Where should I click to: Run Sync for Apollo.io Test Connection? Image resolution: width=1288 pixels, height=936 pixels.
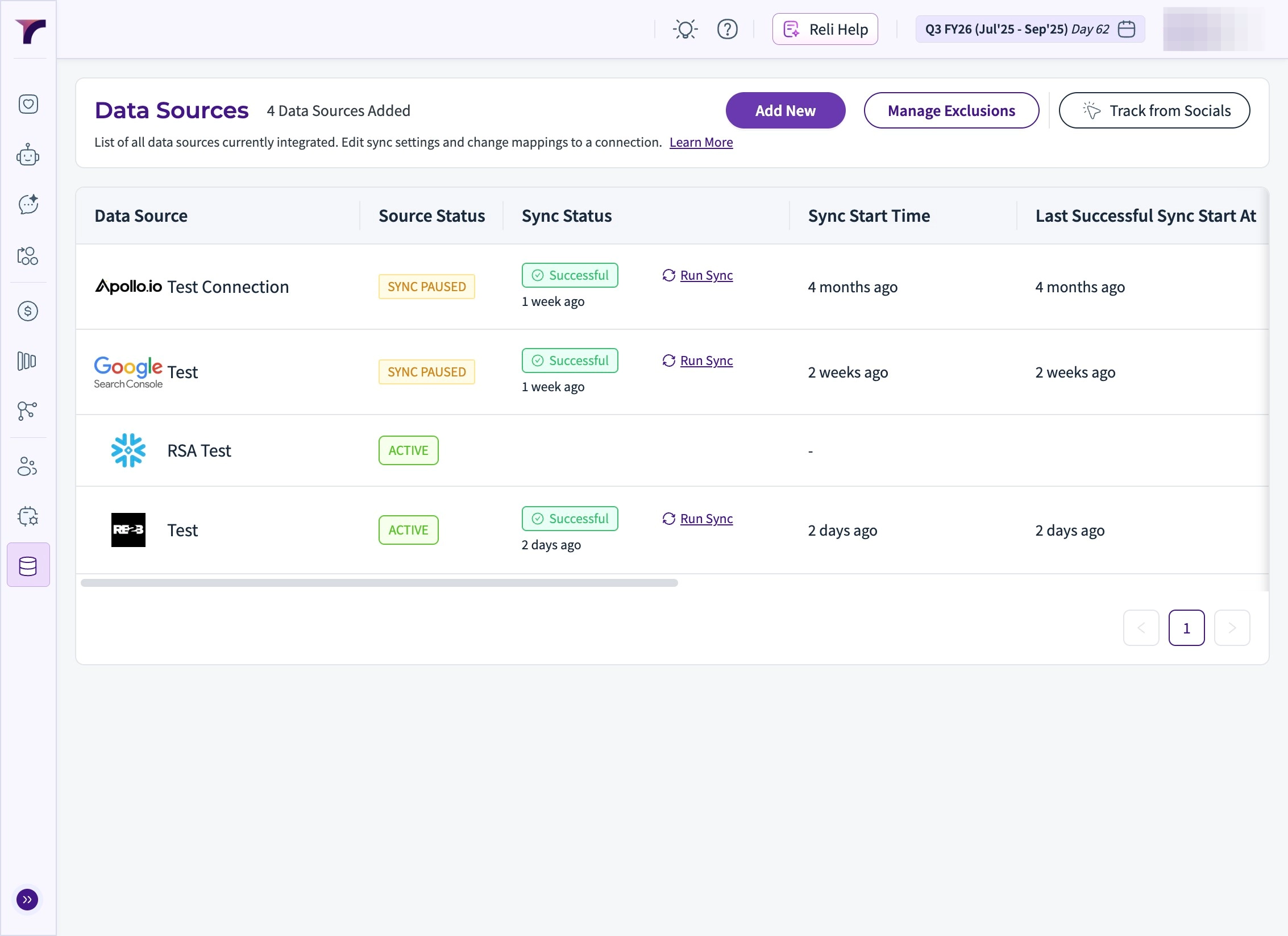coord(705,275)
